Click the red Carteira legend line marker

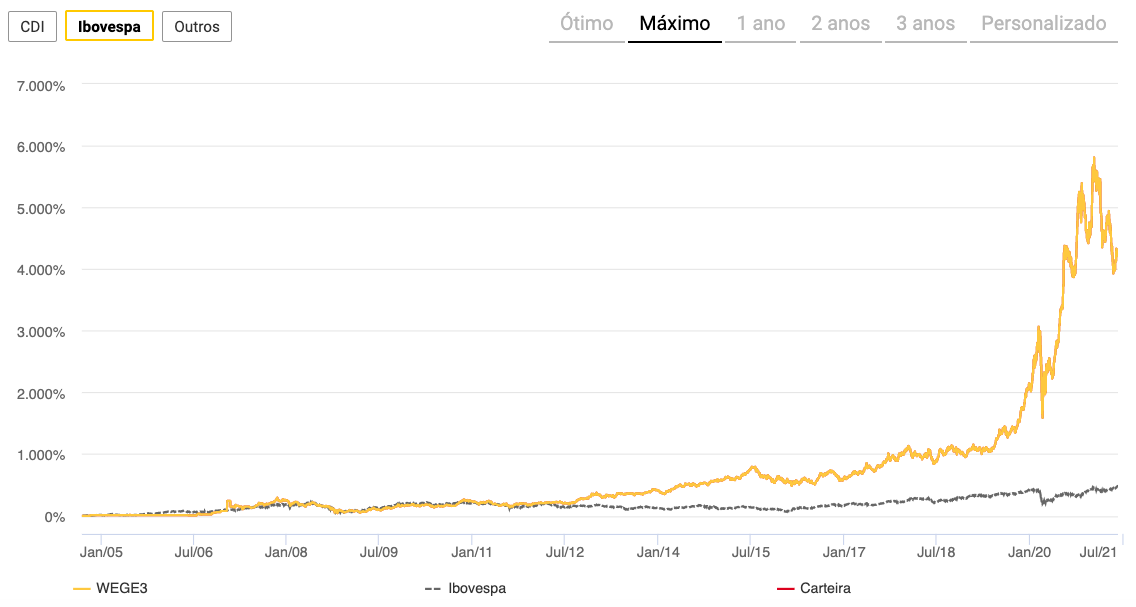(x=784, y=589)
